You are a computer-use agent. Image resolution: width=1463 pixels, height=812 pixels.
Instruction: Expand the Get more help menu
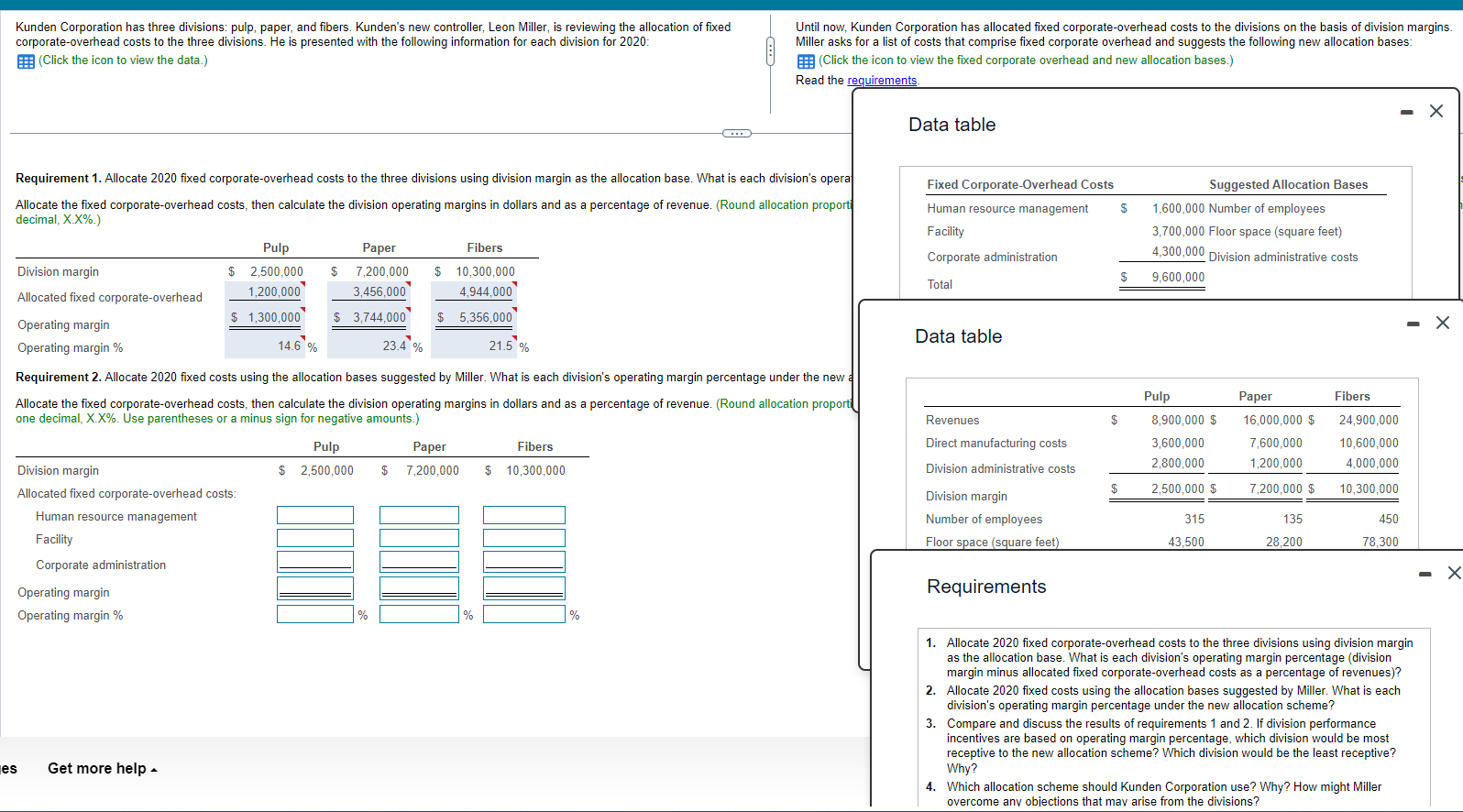point(103,769)
